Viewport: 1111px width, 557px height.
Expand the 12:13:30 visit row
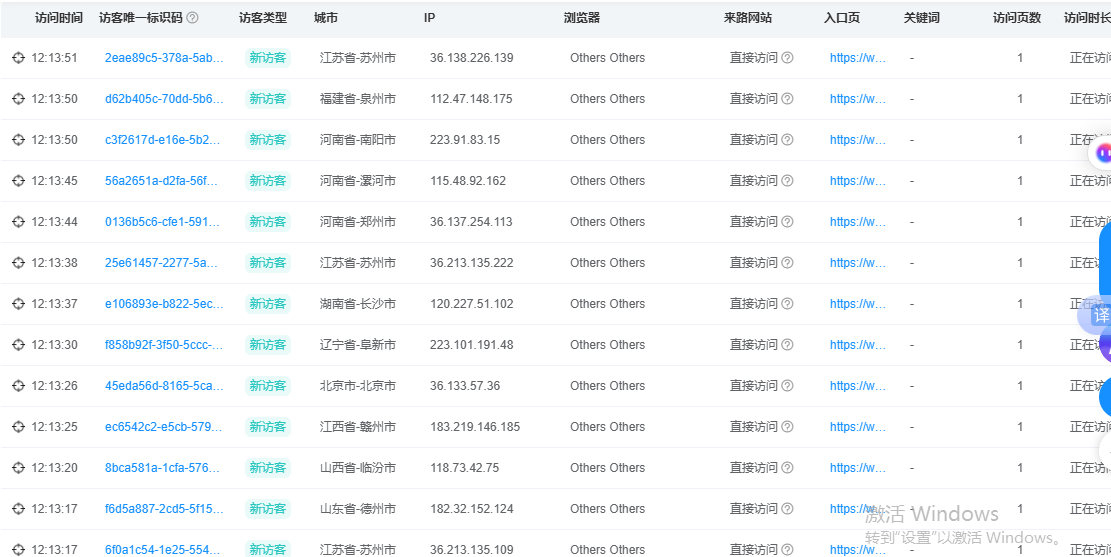18,345
